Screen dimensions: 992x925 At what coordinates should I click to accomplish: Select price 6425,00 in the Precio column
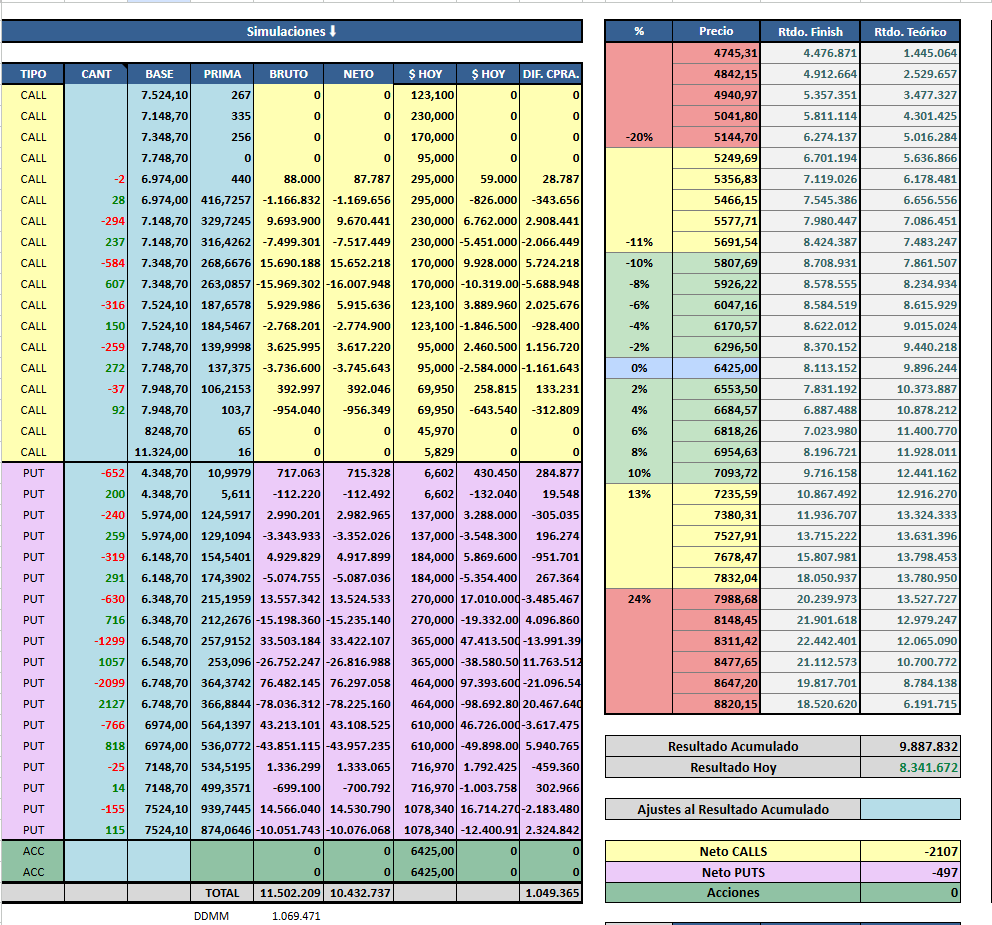[x=716, y=368]
